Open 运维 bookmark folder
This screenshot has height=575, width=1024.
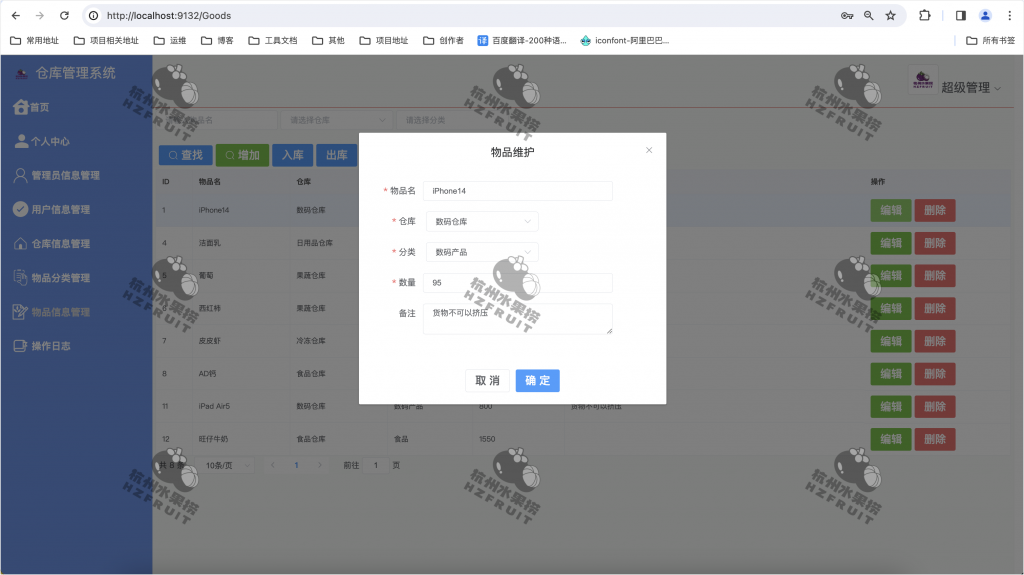(x=170, y=41)
